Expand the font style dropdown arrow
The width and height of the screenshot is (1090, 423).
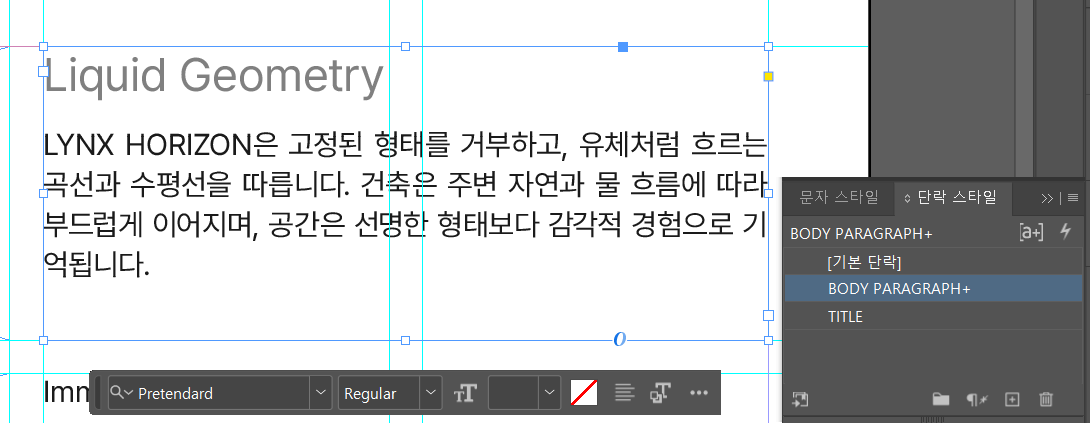pyautogui.click(x=431, y=393)
